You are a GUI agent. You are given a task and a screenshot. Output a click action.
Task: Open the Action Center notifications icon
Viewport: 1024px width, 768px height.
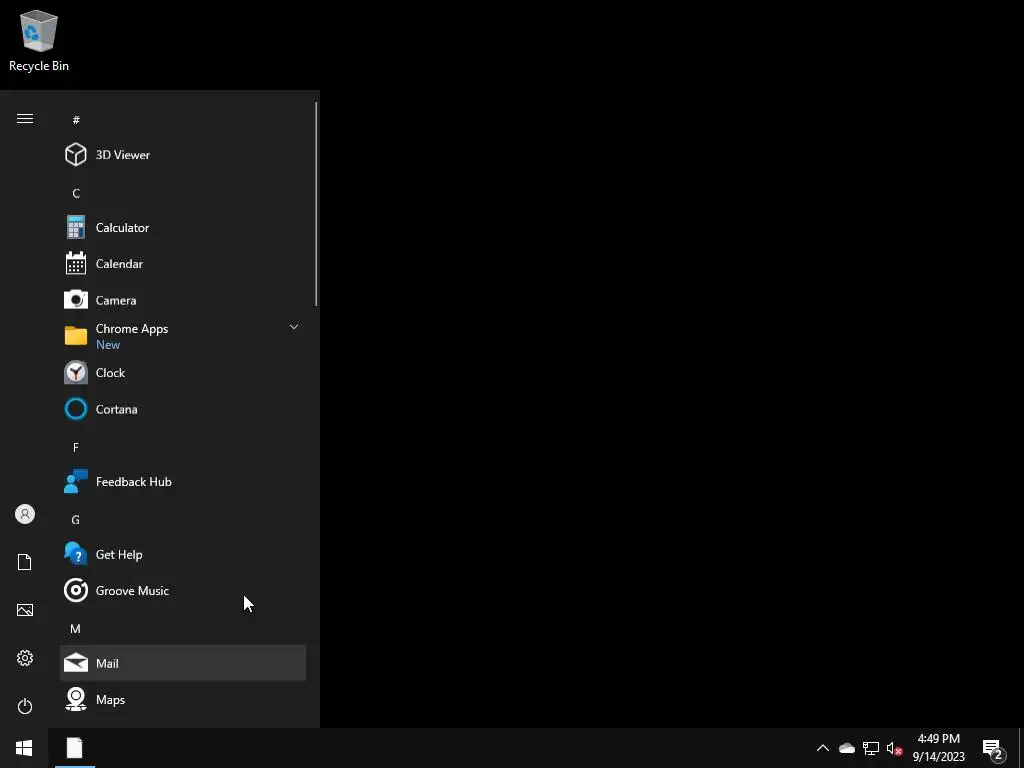pos(993,750)
